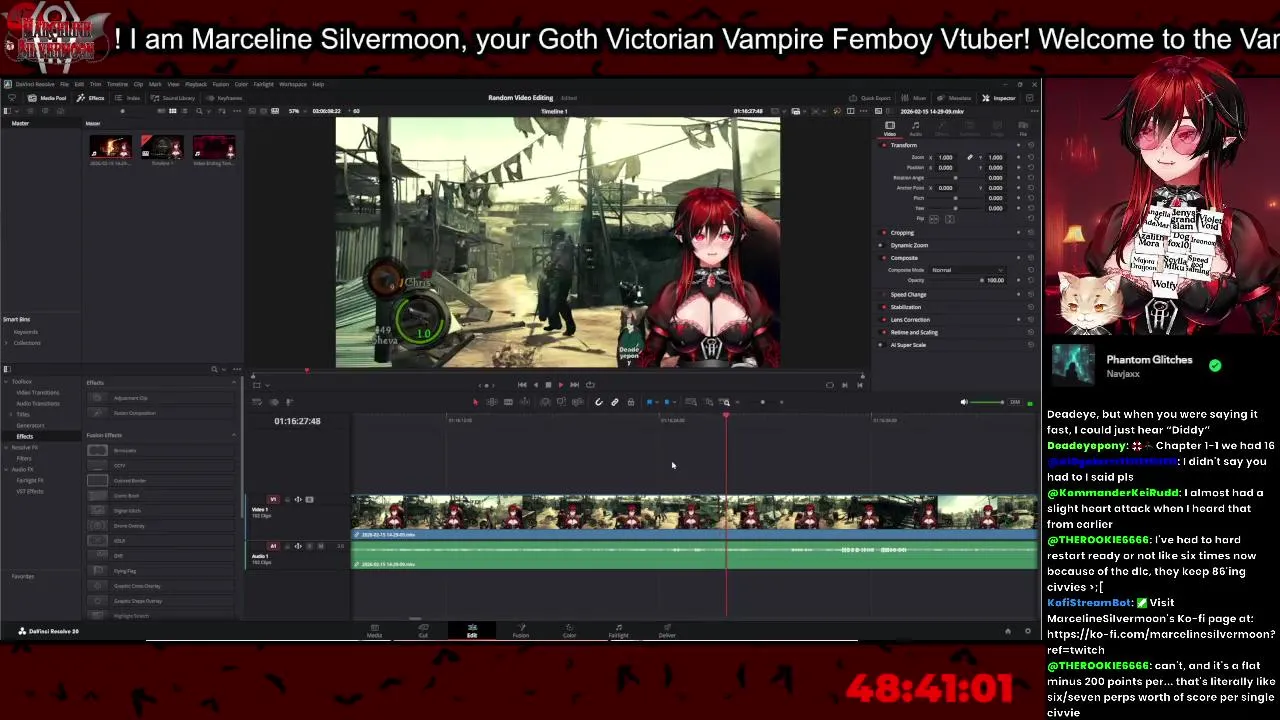Image resolution: width=1280 pixels, height=720 pixels.
Task: Select the timeline Selection Mode arrow tool
Action: [x=475, y=402]
